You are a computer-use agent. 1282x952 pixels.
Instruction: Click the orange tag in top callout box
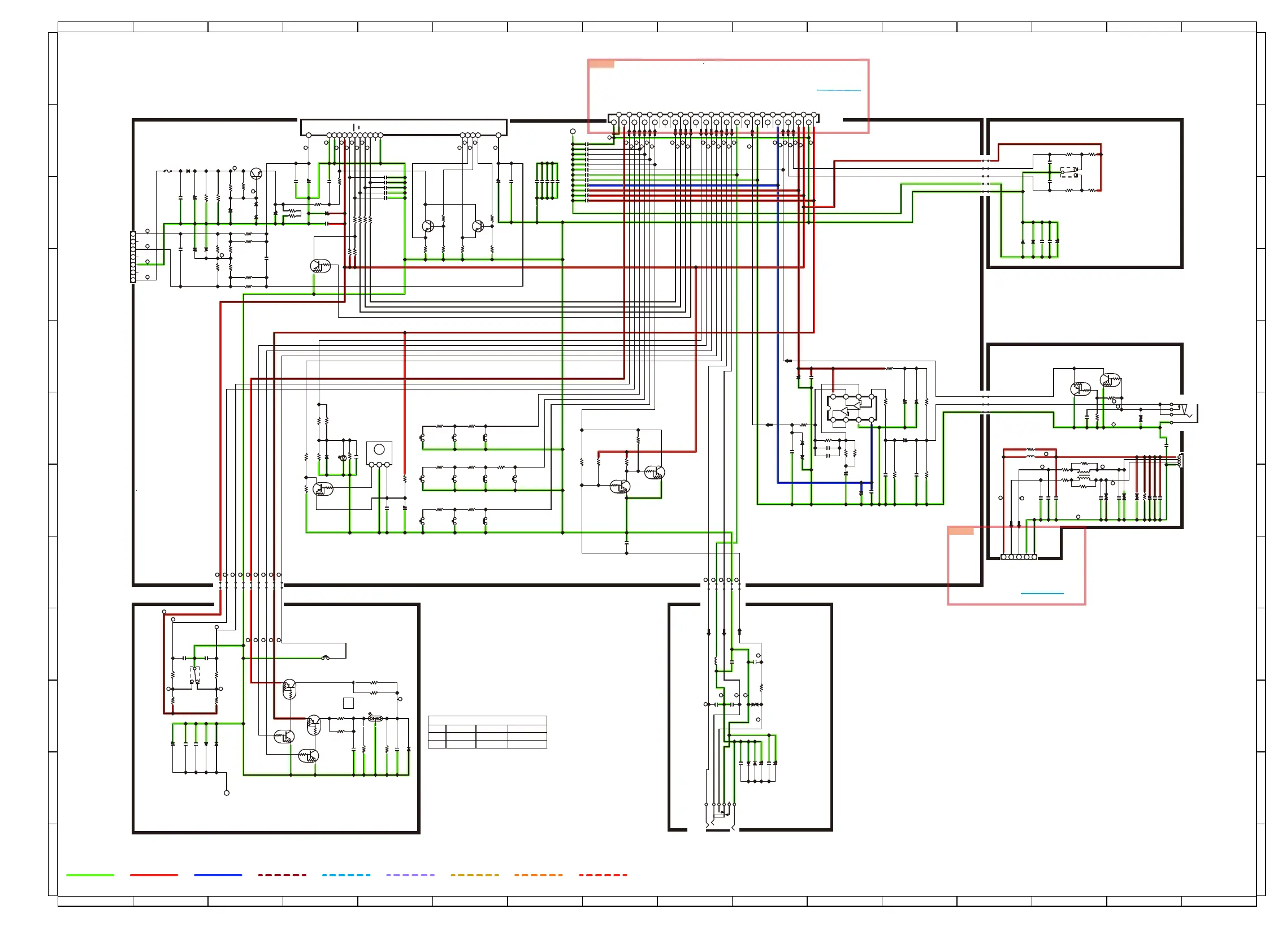[601, 64]
